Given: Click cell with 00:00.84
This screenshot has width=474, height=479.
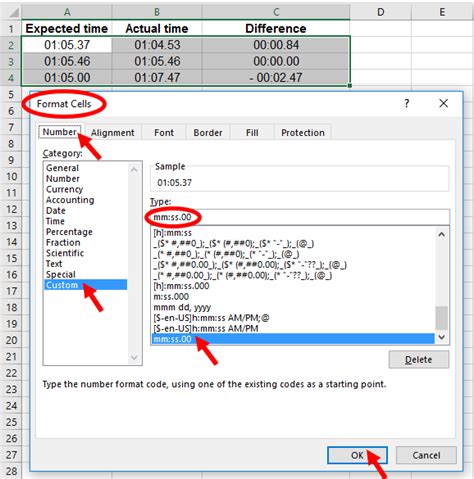Looking at the screenshot, I should [x=276, y=45].
